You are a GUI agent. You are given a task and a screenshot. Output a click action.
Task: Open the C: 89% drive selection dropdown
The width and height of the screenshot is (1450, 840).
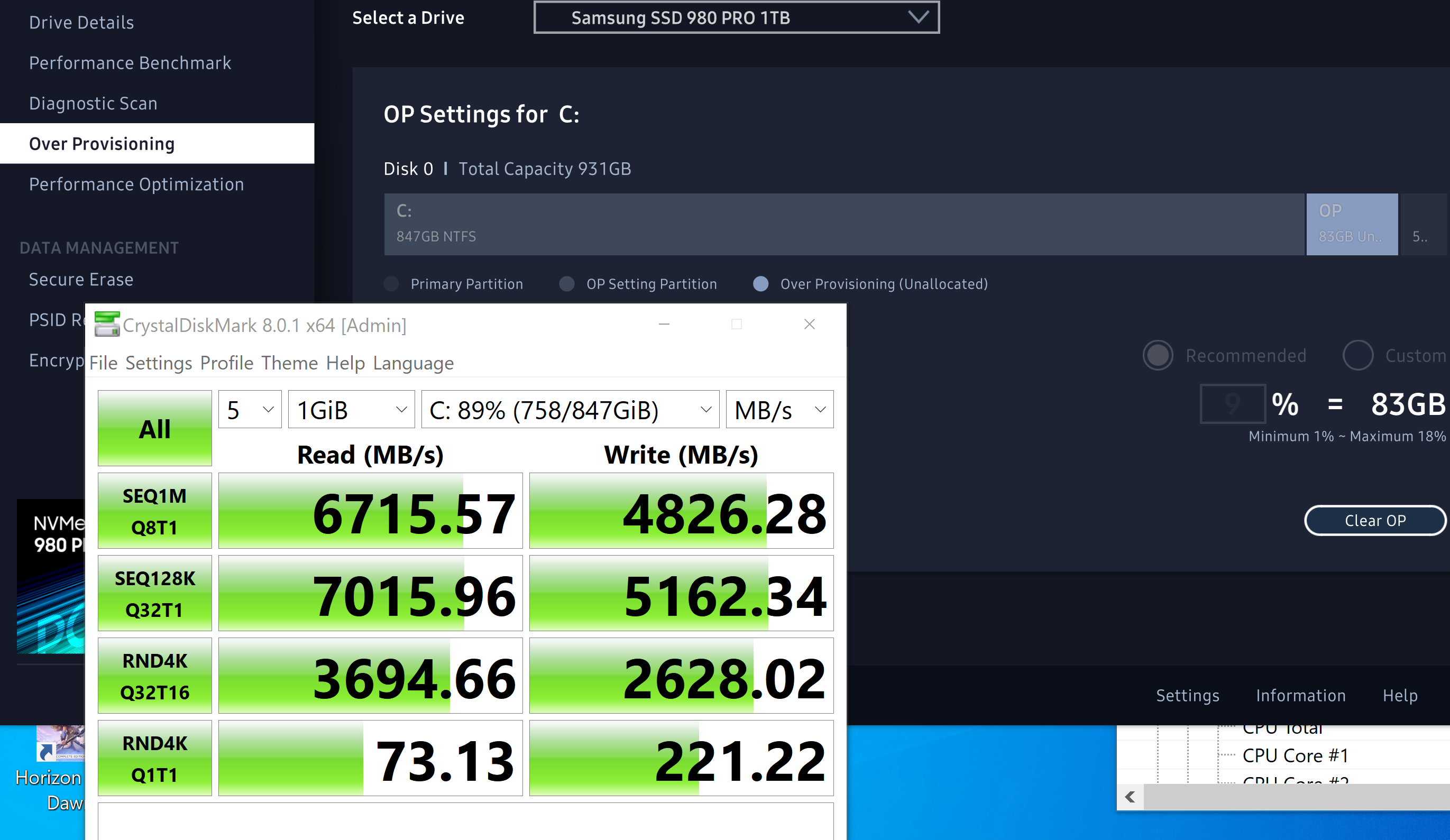point(570,409)
